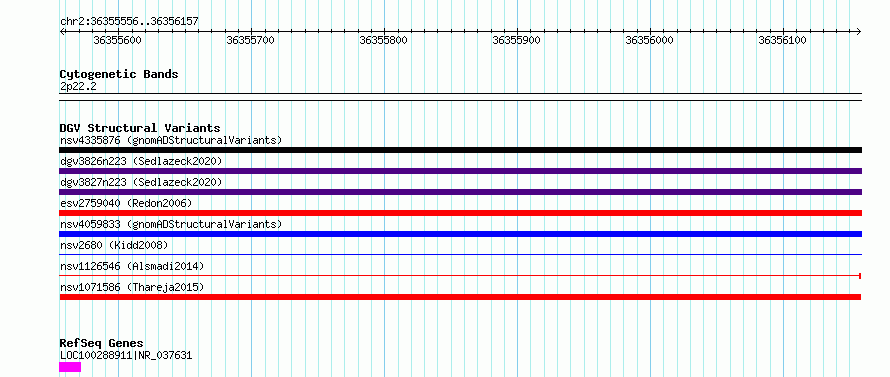This screenshot has width=890, height=377.
Task: Open variant nsv1071586 (Thareja2015) label
Action: [132, 287]
